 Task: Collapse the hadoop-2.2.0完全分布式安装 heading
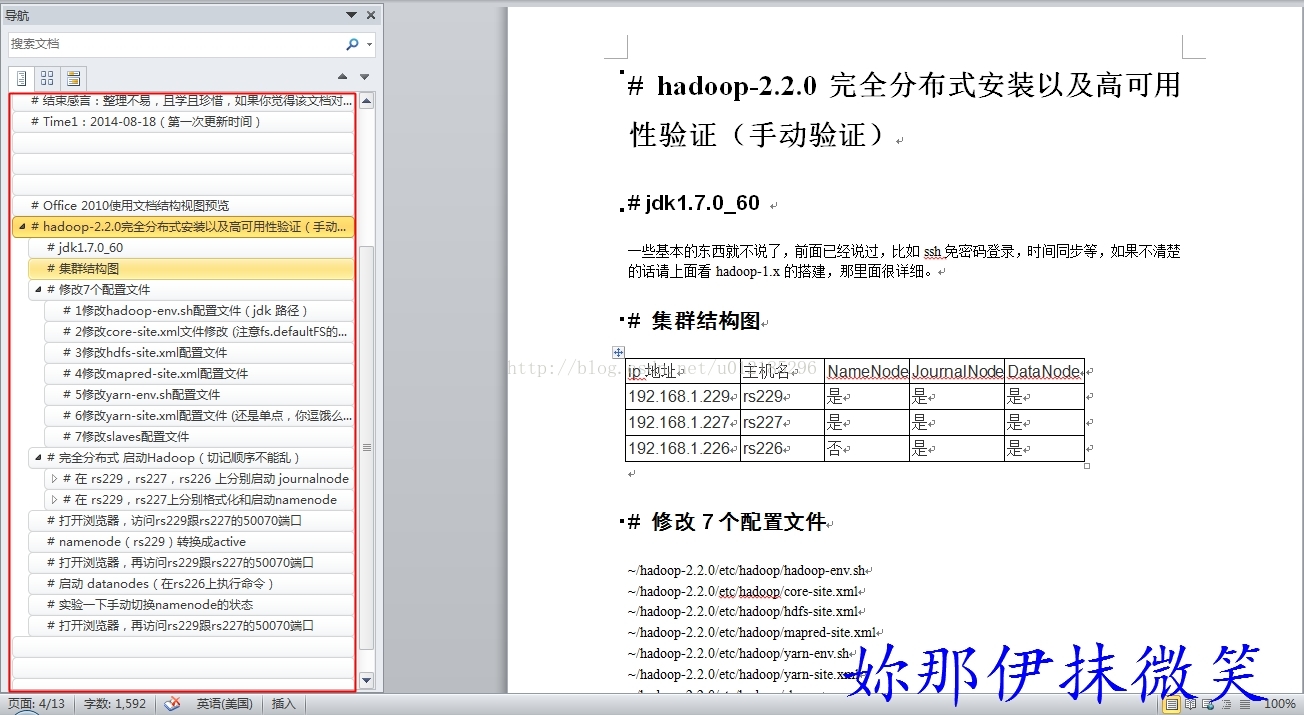click(22, 227)
